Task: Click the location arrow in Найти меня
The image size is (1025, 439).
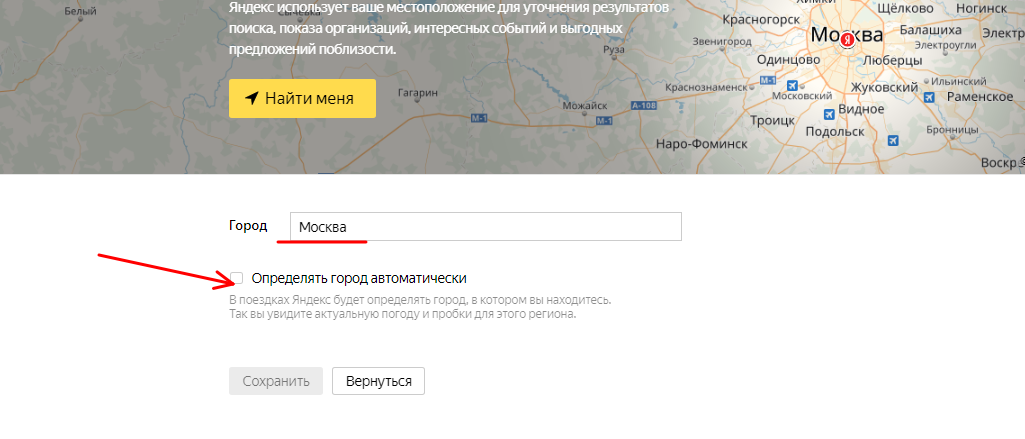Action: pyautogui.click(x=251, y=98)
